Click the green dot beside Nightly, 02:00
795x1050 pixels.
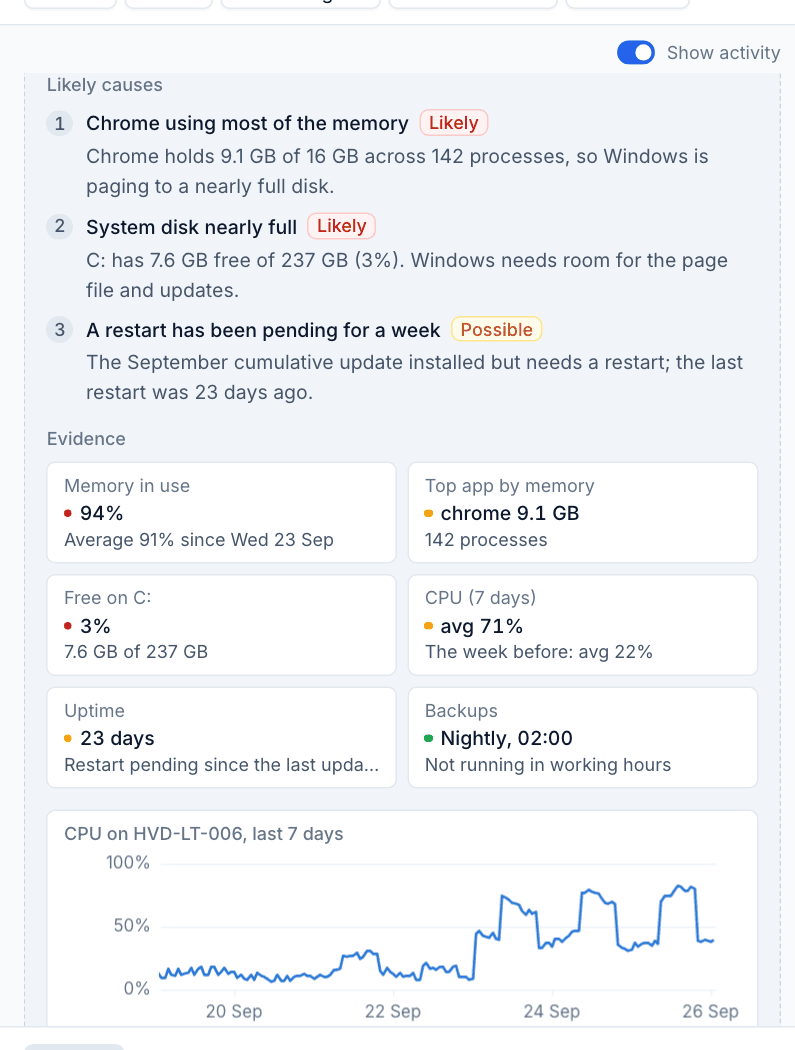click(x=429, y=739)
